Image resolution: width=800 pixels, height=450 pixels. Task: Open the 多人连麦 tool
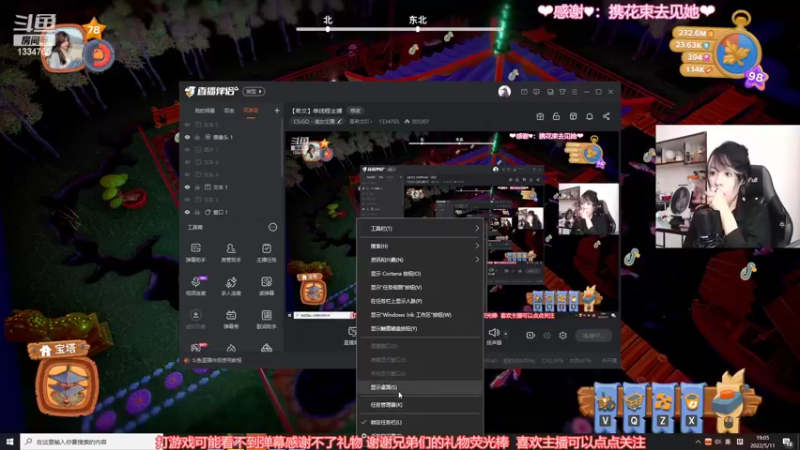[231, 286]
